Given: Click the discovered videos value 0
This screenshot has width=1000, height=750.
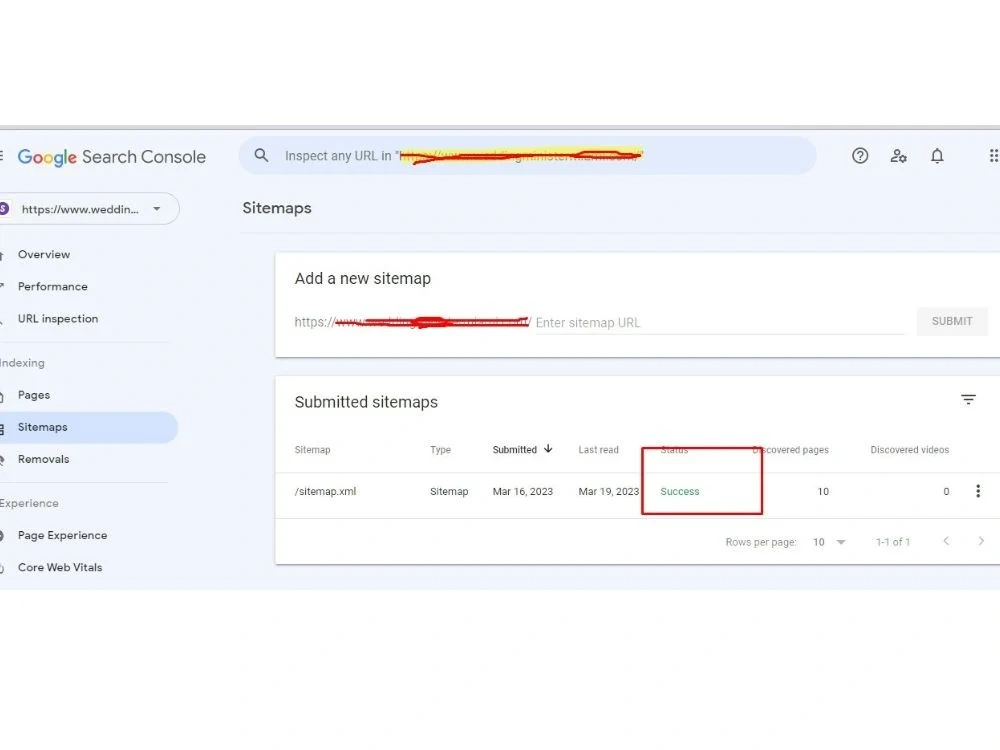Looking at the screenshot, I should (x=946, y=491).
